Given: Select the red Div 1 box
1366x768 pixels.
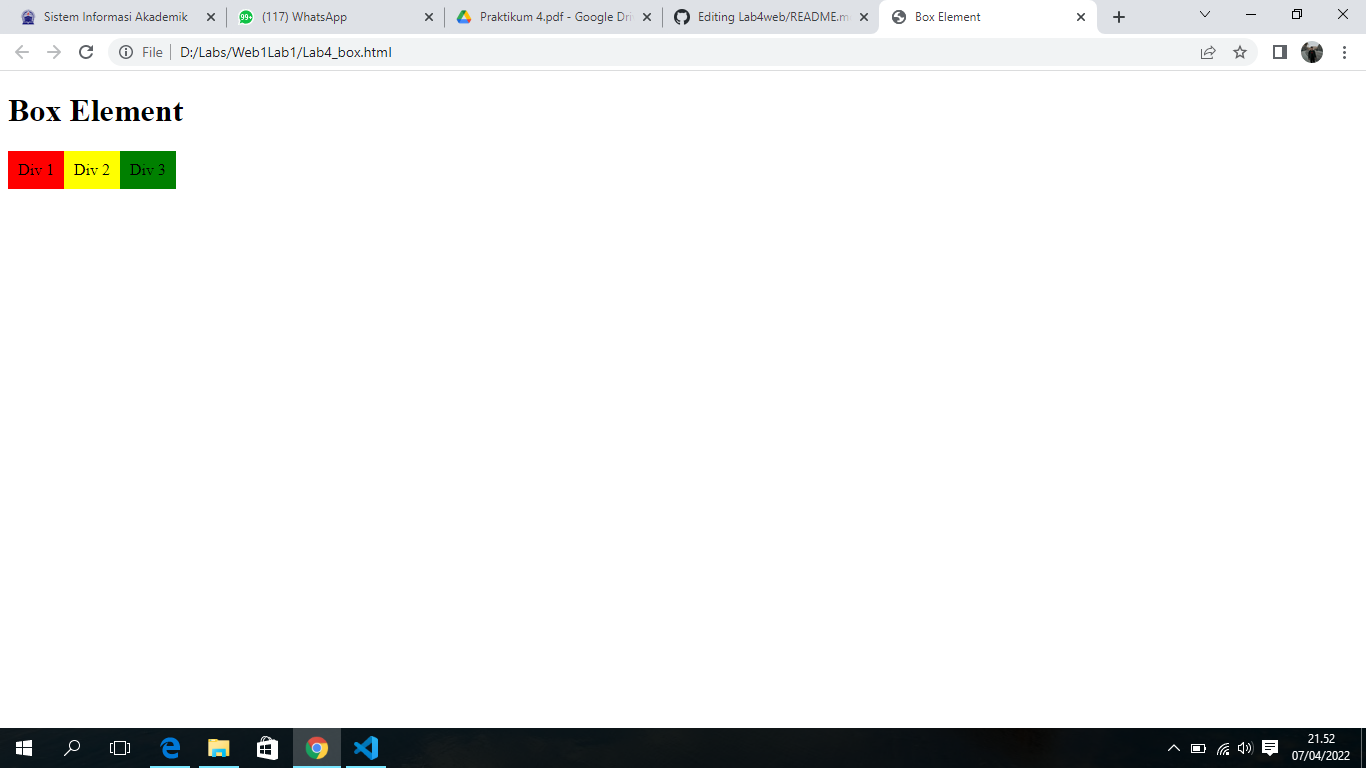Looking at the screenshot, I should click(x=35, y=169).
